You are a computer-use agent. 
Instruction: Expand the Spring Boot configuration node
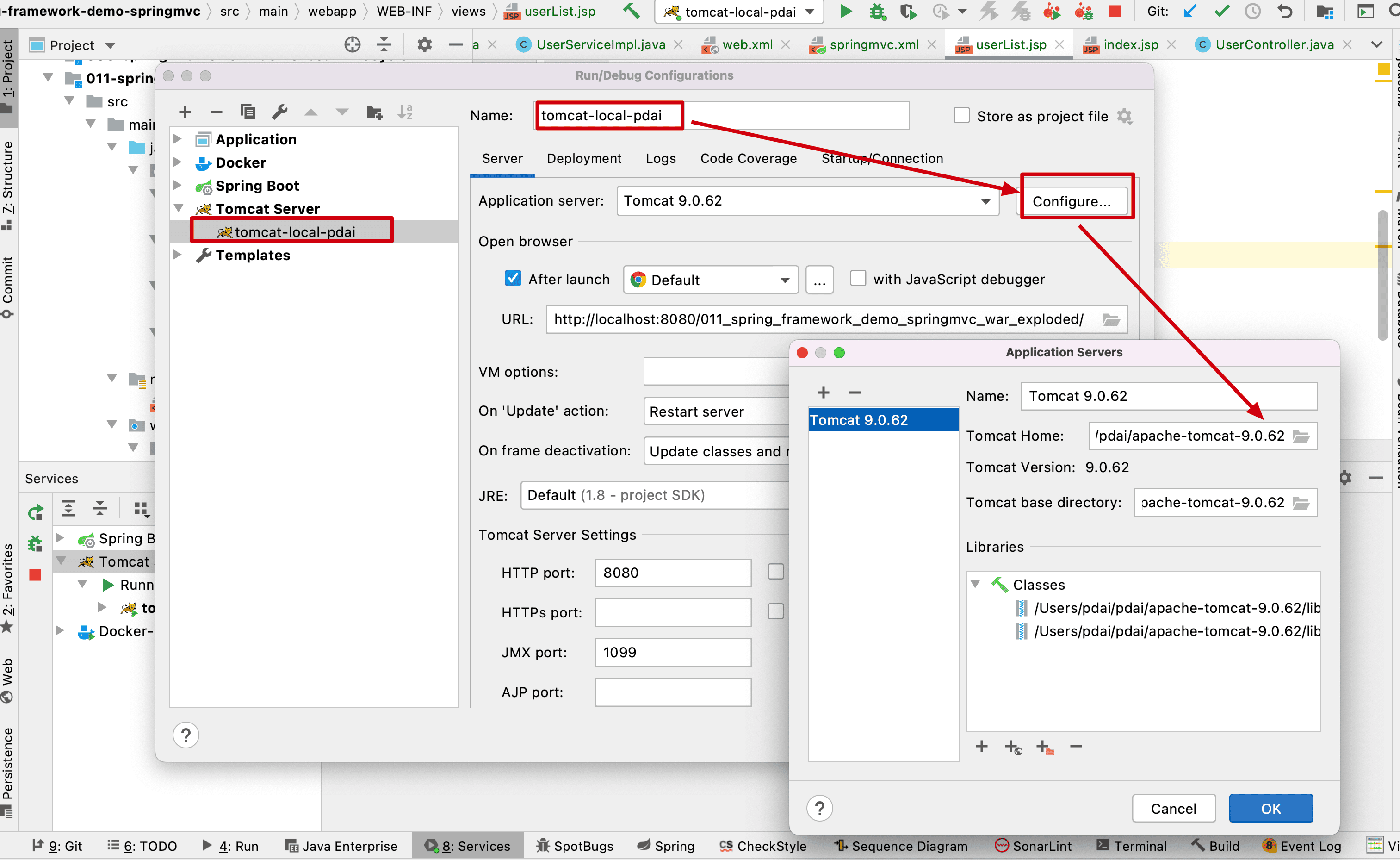[x=177, y=186]
